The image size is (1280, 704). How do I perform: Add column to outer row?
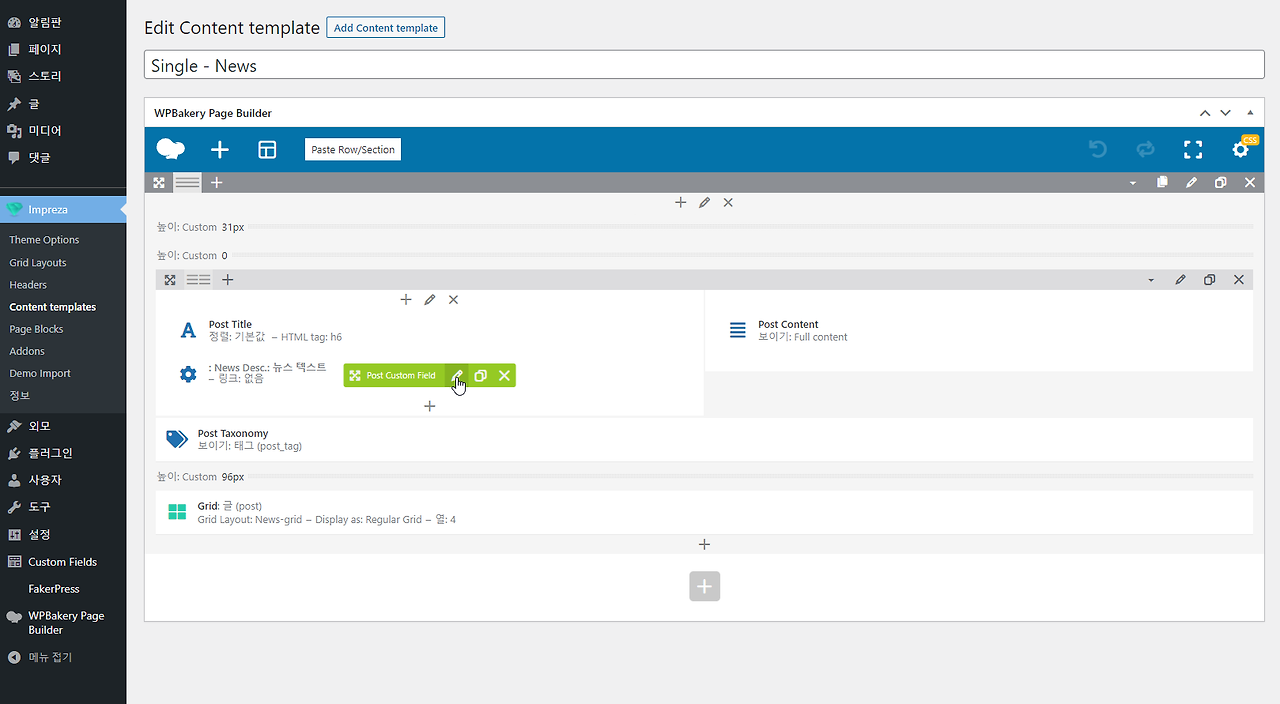tap(216, 182)
